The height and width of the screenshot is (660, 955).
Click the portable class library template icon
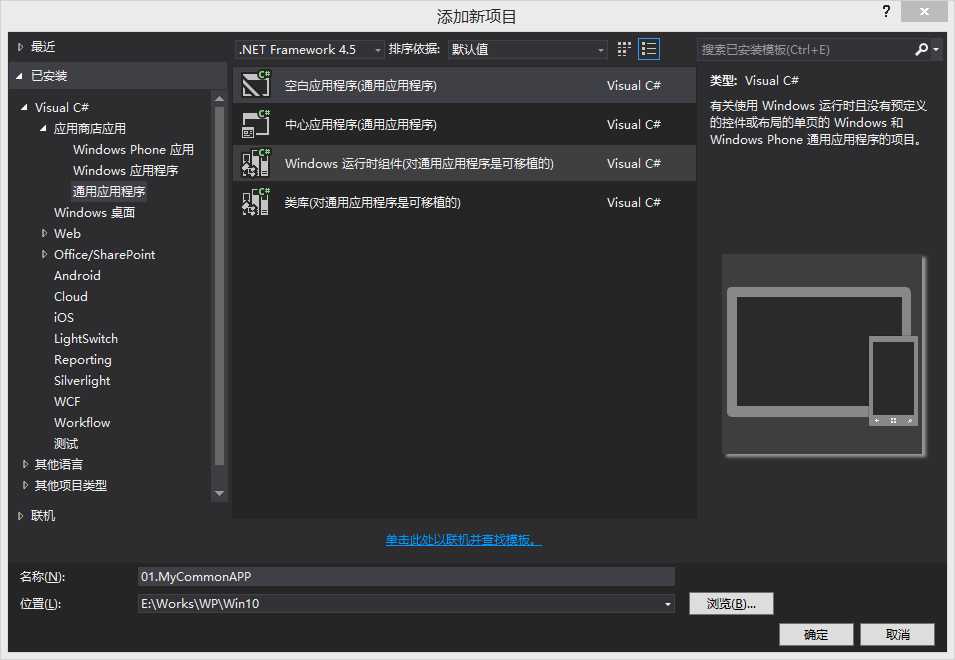tap(256, 202)
